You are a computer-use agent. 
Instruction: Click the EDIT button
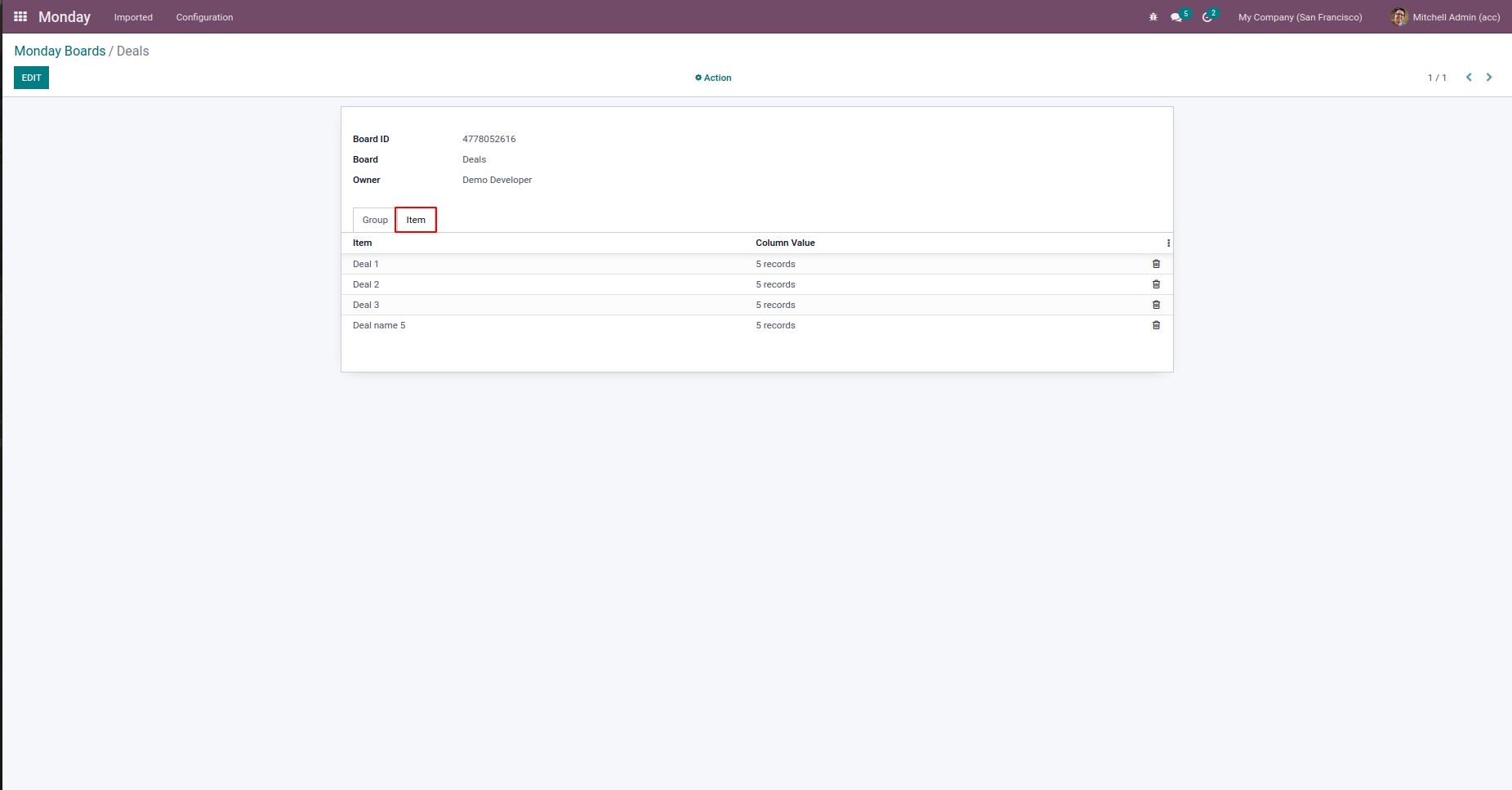[31, 78]
